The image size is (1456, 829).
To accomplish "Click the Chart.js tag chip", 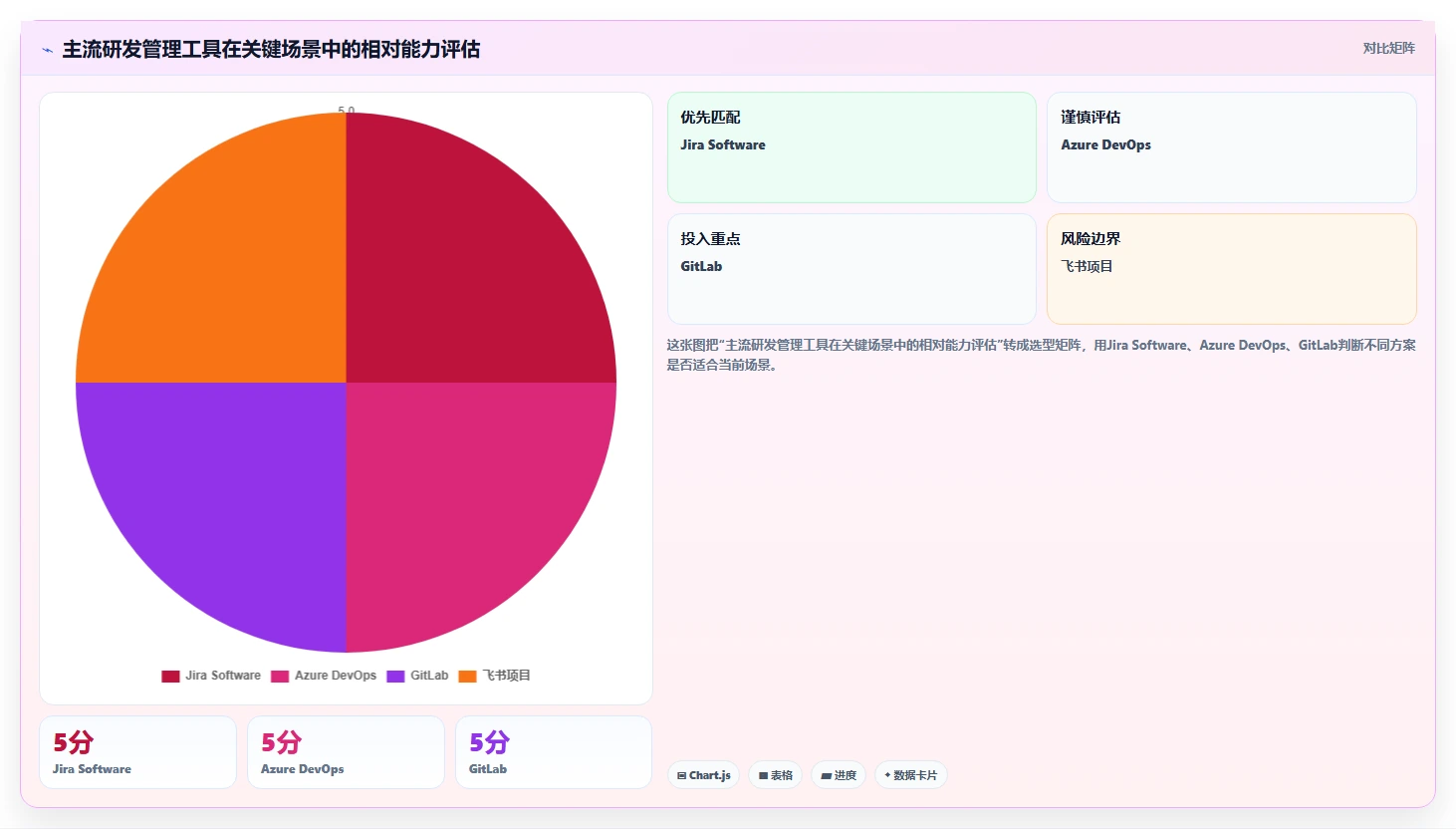I will pos(703,775).
